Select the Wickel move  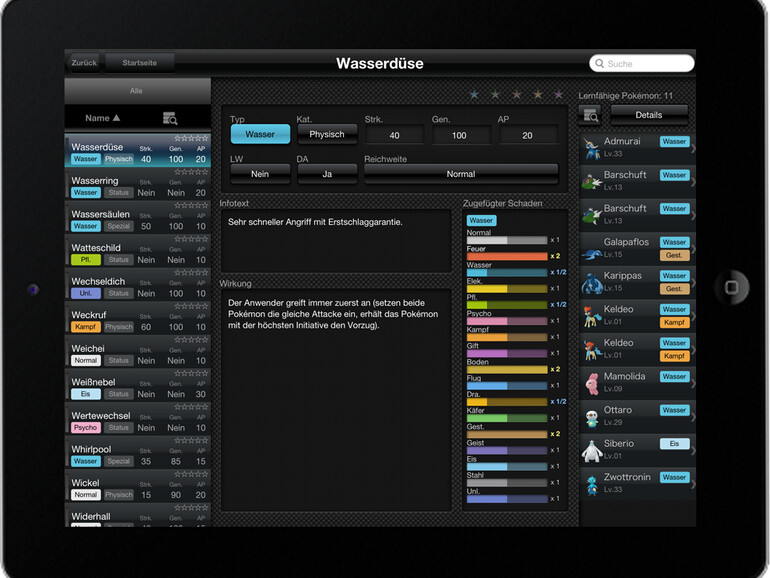[x=138, y=487]
